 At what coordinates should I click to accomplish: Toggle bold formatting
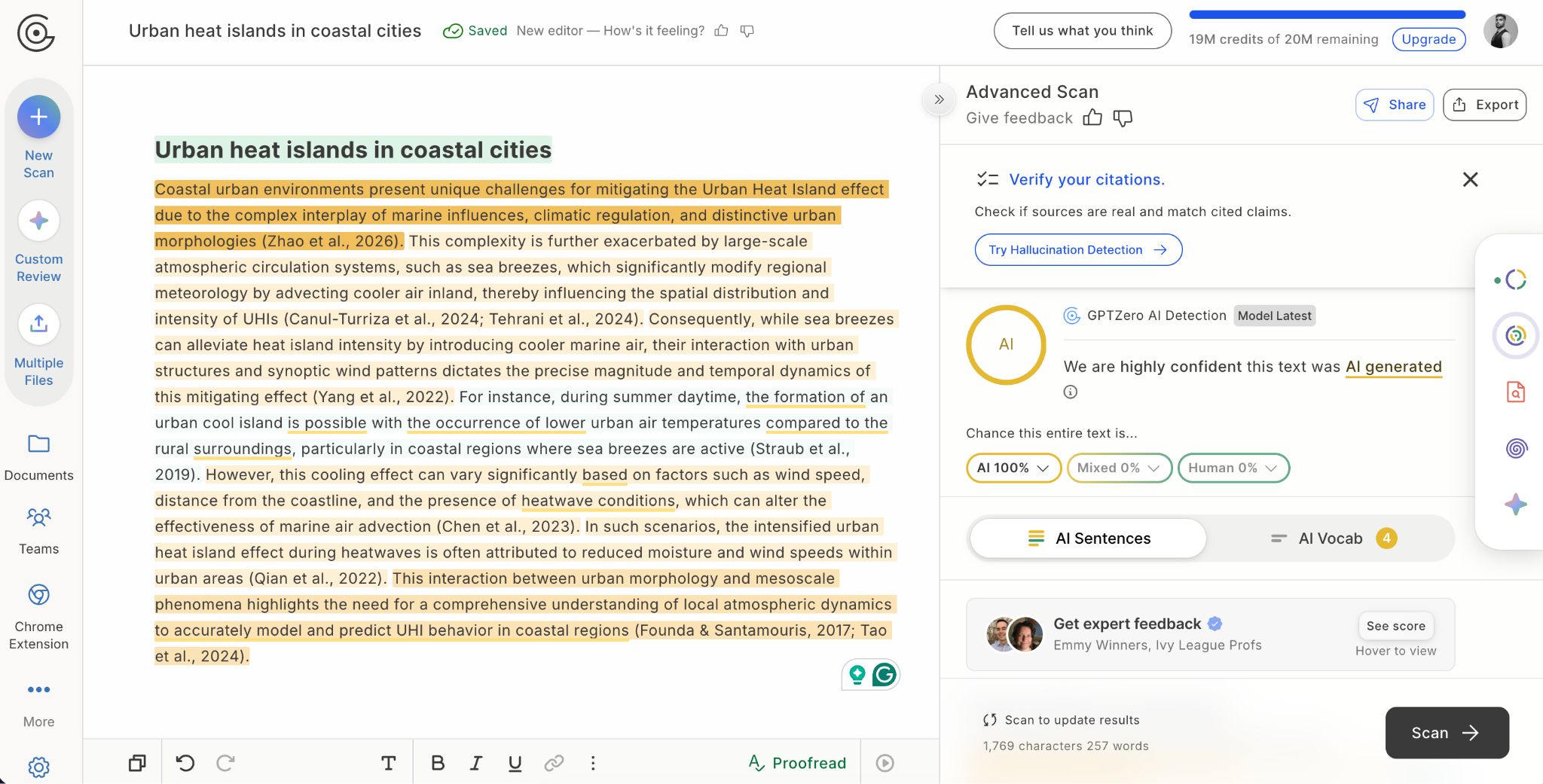click(437, 763)
